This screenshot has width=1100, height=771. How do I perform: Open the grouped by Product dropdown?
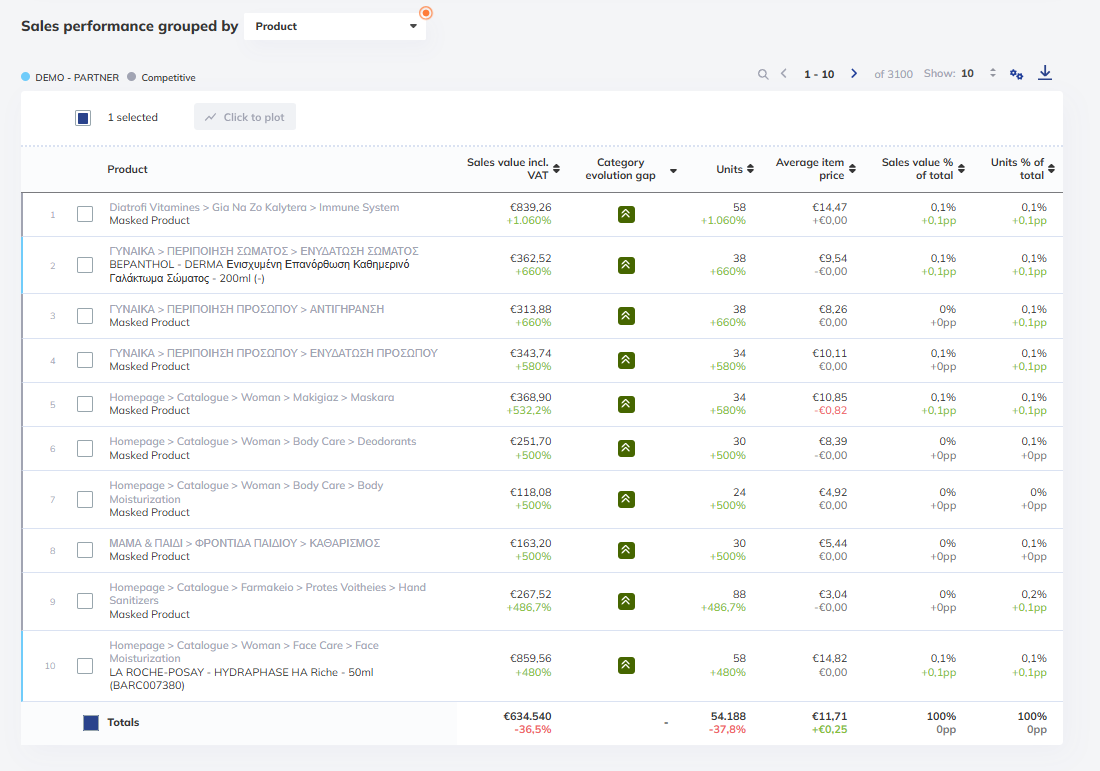click(x=335, y=27)
